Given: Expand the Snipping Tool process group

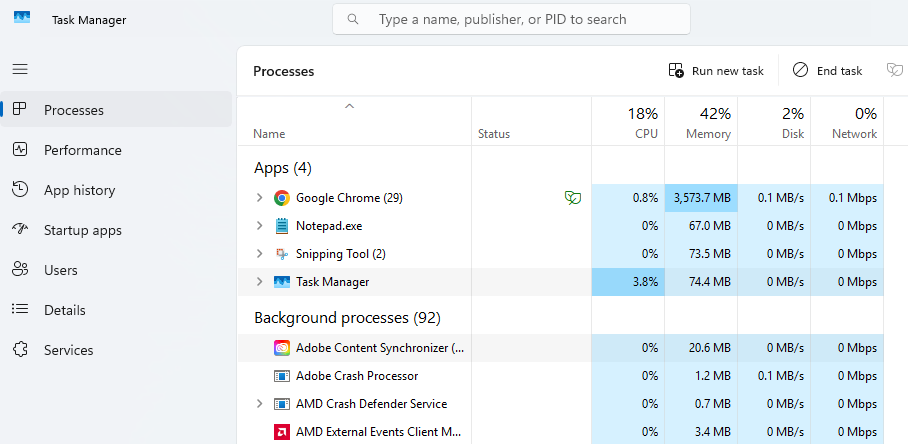Looking at the screenshot, I should click(x=260, y=254).
